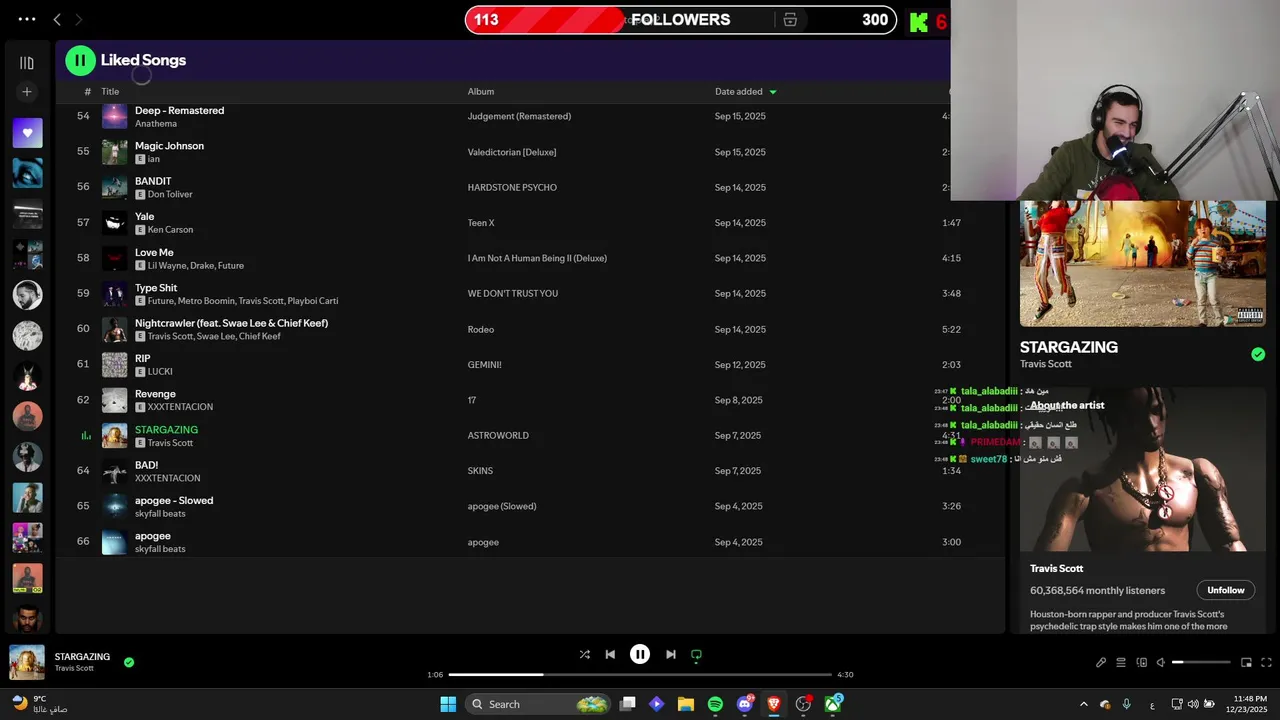1280x720 pixels.
Task: Open Brave browser icon on the taskbar
Action: click(x=774, y=704)
